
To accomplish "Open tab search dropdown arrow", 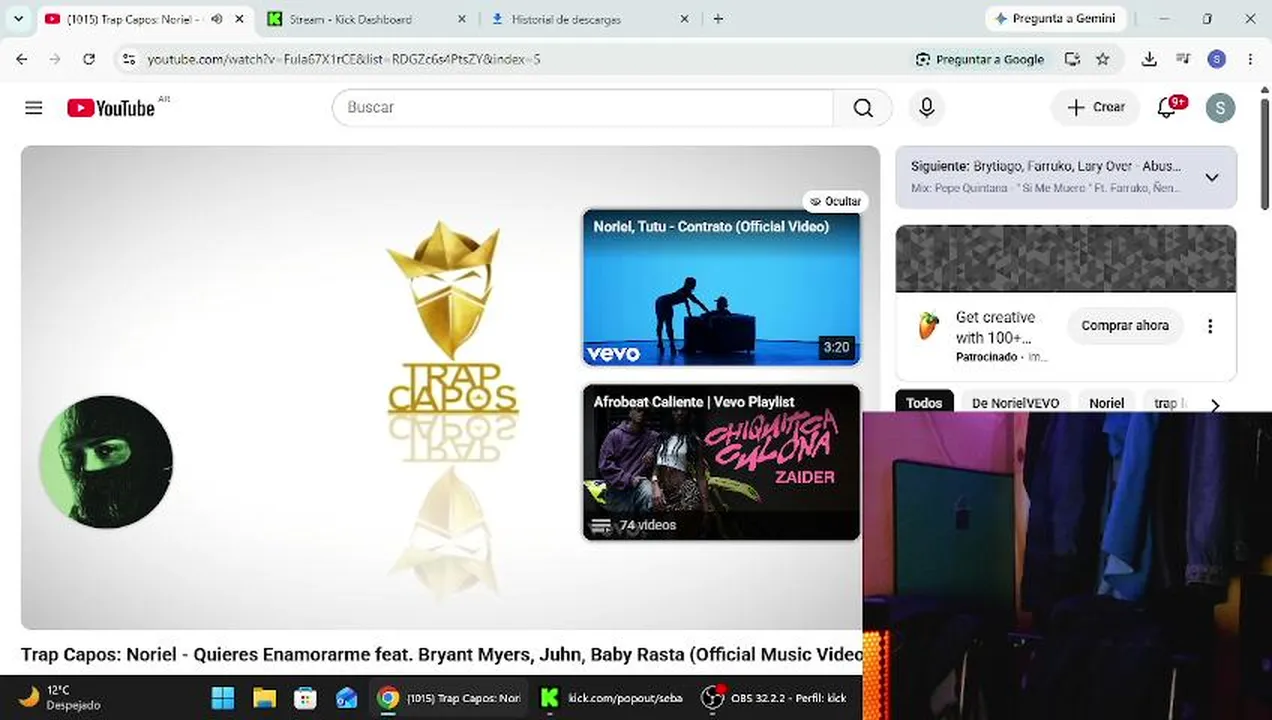I will click(18, 19).
